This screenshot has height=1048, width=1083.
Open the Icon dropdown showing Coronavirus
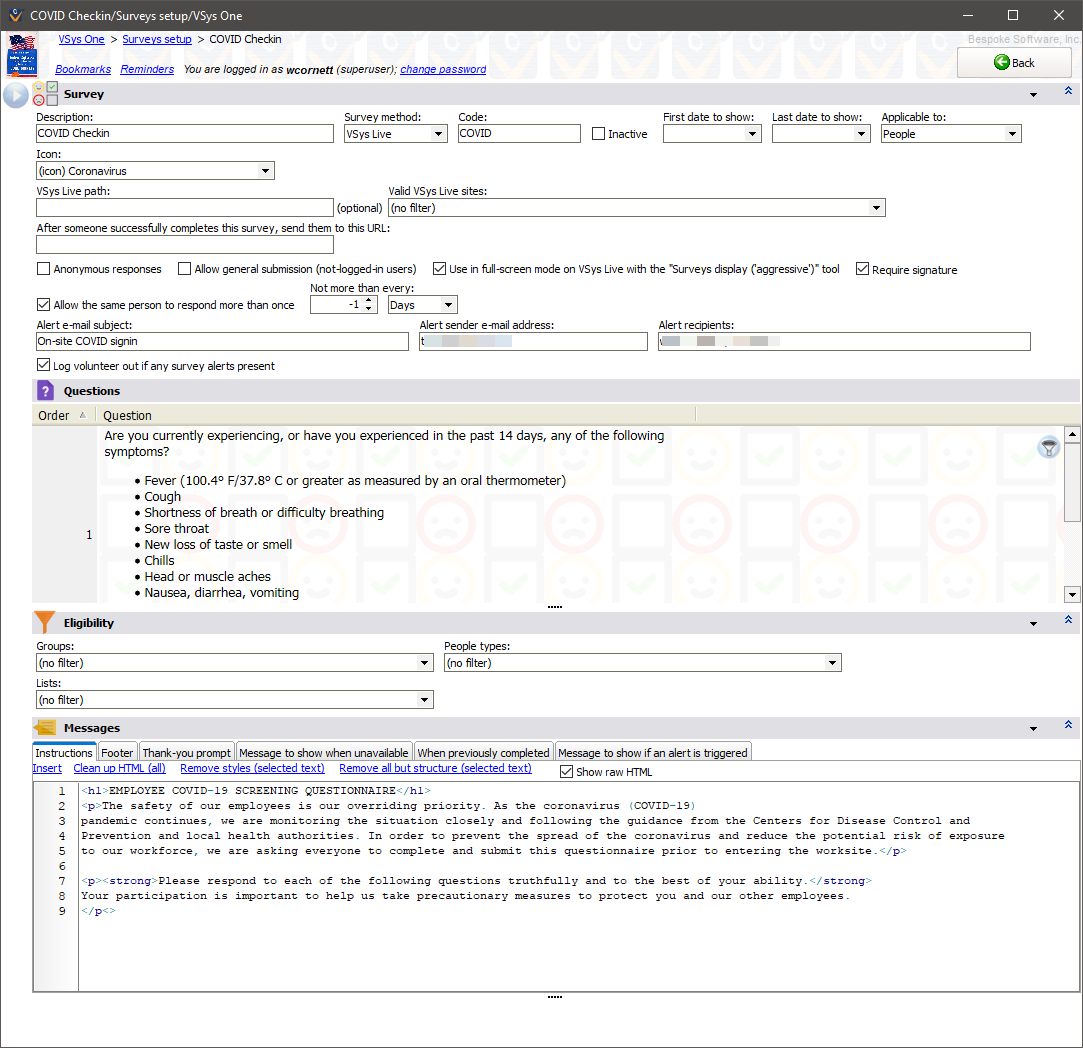pos(155,171)
